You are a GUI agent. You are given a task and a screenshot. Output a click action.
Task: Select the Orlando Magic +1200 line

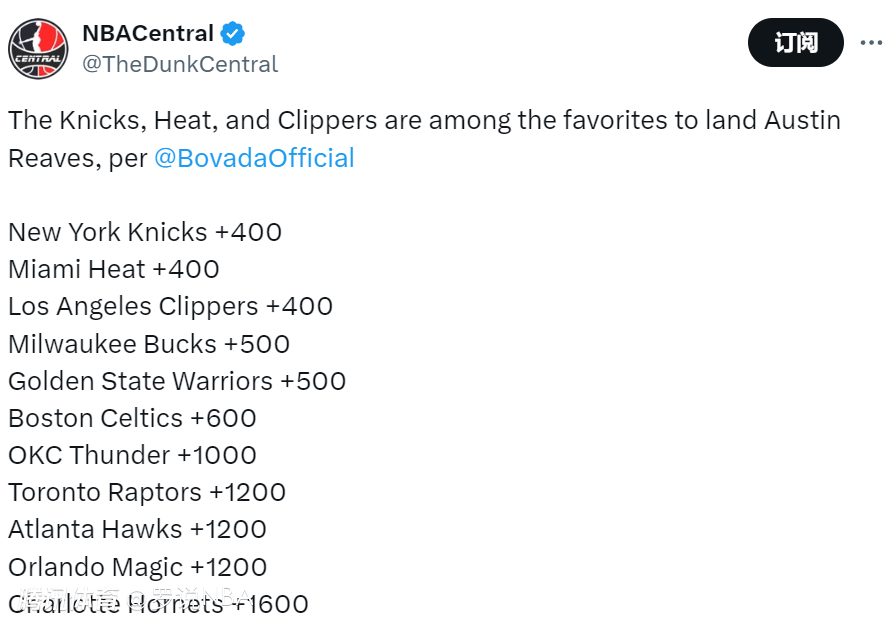click(137, 567)
